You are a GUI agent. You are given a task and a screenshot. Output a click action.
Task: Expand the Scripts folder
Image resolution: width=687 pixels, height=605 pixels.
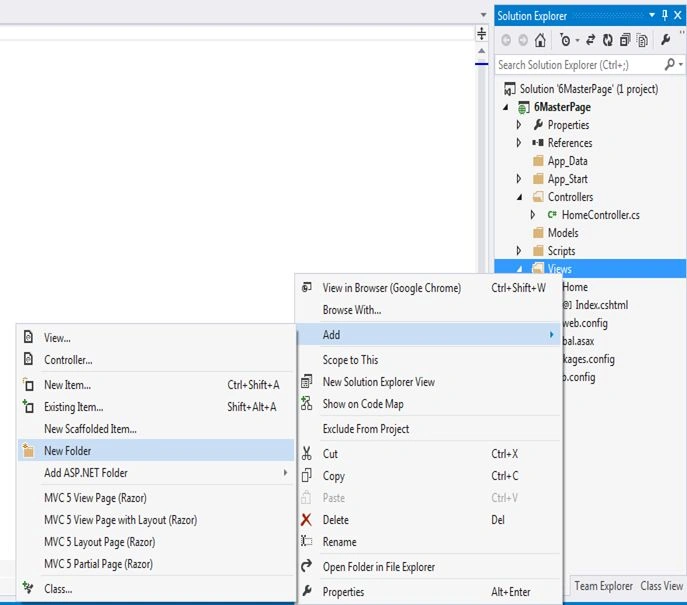[x=519, y=251]
